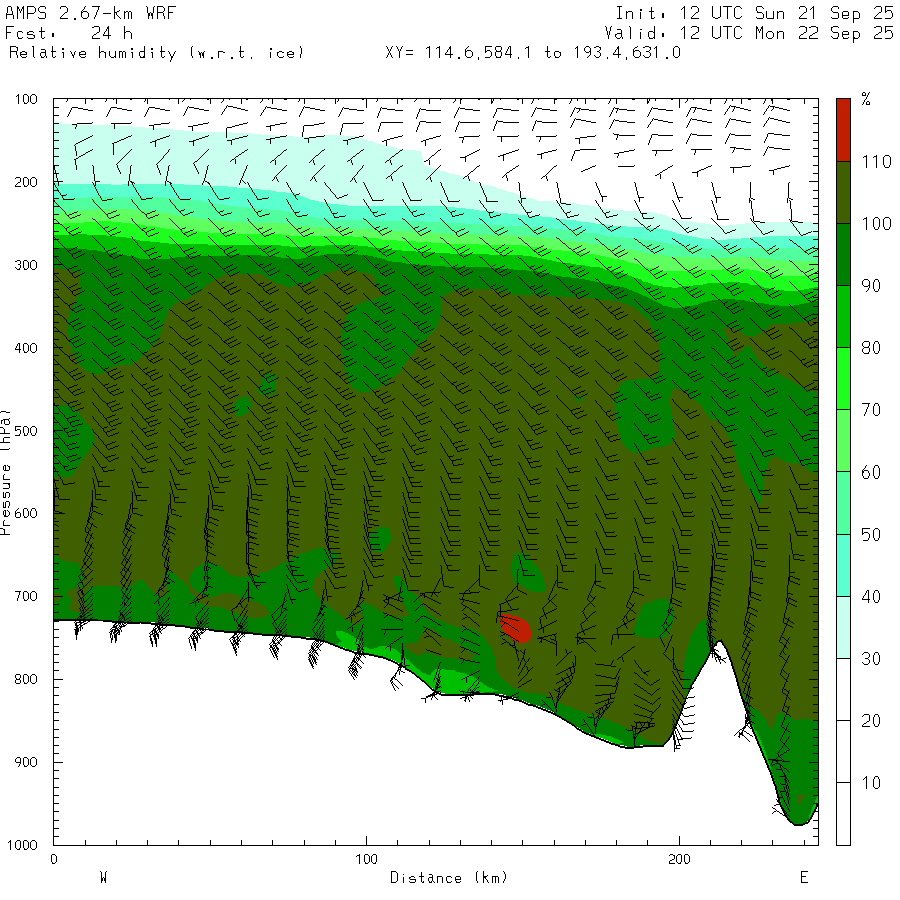Click the 'Fcst: 24 h' label

coord(69,33)
